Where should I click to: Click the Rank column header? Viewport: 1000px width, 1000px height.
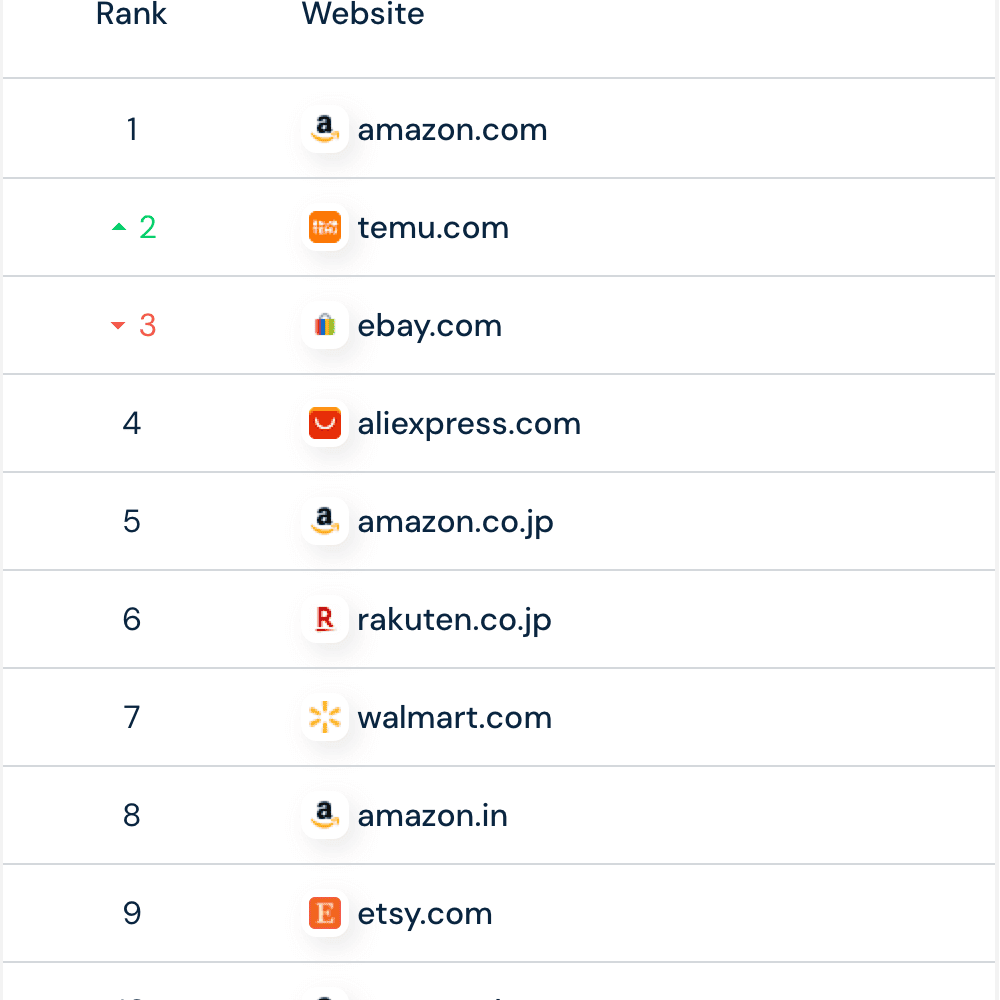(131, 13)
